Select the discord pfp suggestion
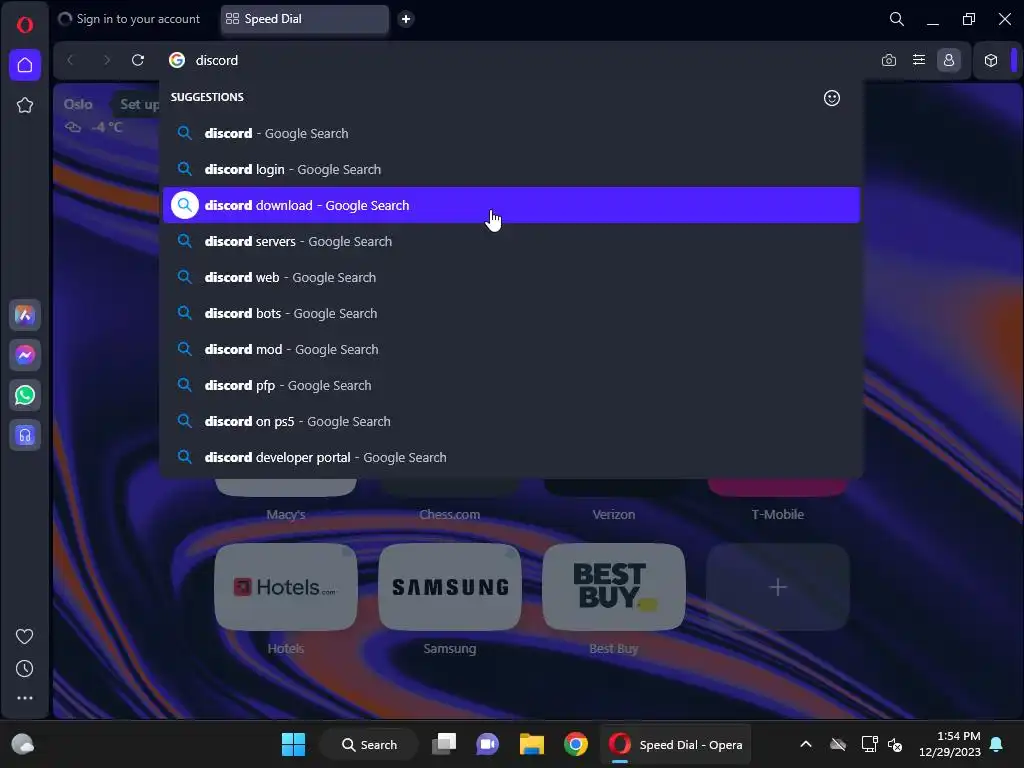1024x768 pixels. click(511, 385)
